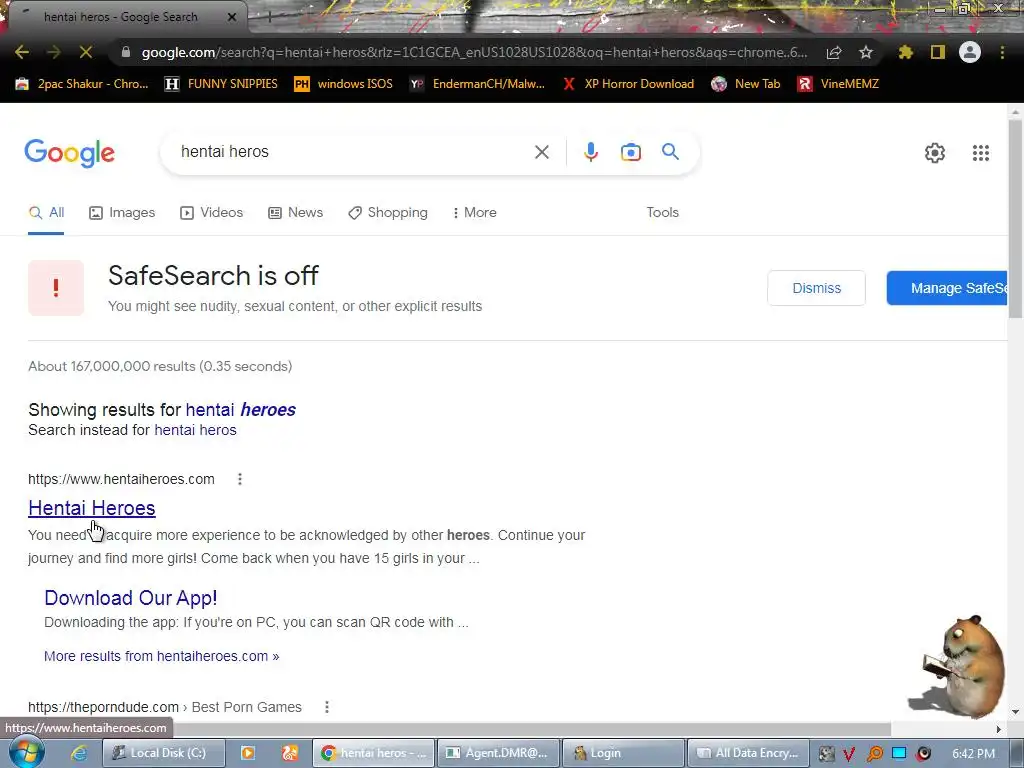Viewport: 1024px width, 768px height.
Task: Click the orange magnifier tray icon
Action: (874, 754)
